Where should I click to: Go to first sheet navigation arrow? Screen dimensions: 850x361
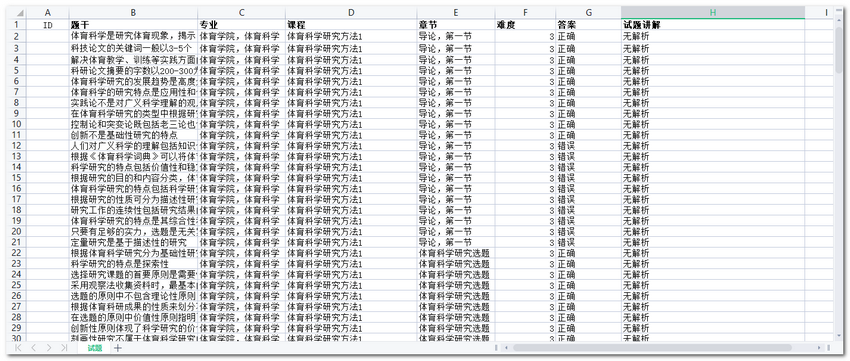18,348
